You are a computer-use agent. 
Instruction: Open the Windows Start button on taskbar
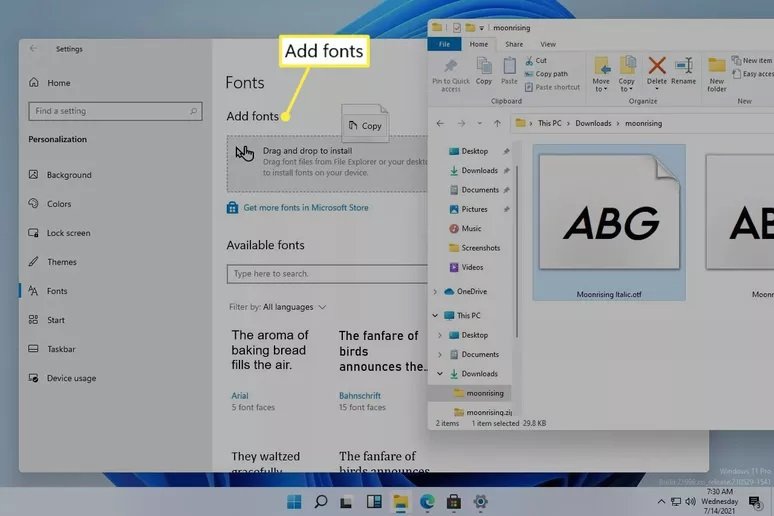[x=295, y=501]
